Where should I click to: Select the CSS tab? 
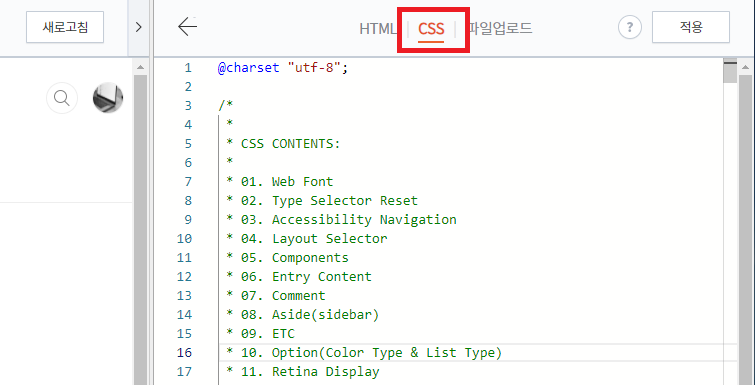(431, 29)
